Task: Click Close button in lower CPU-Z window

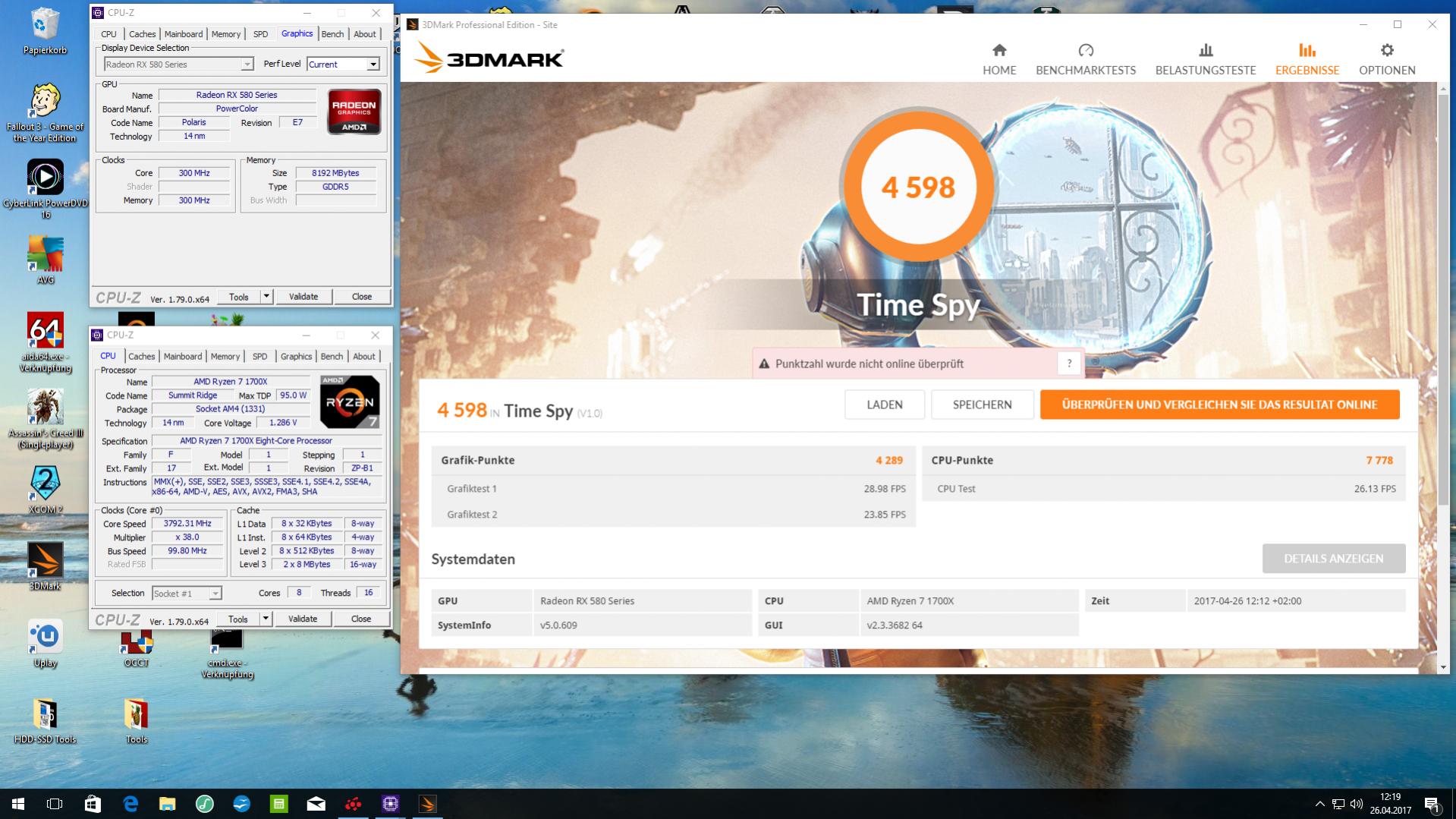Action: point(361,619)
